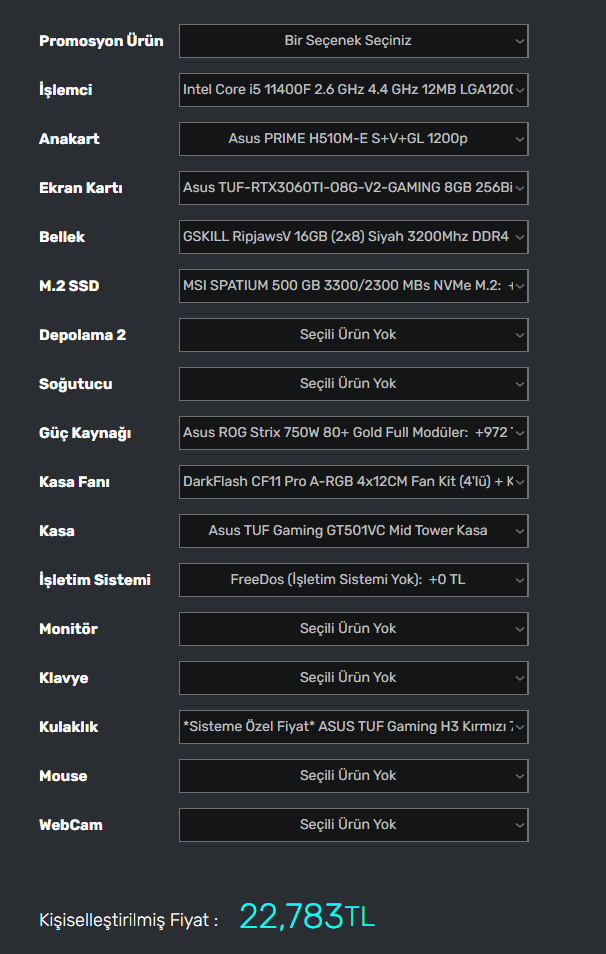Open the Promosyon Ürün dropdown

tap(353, 41)
